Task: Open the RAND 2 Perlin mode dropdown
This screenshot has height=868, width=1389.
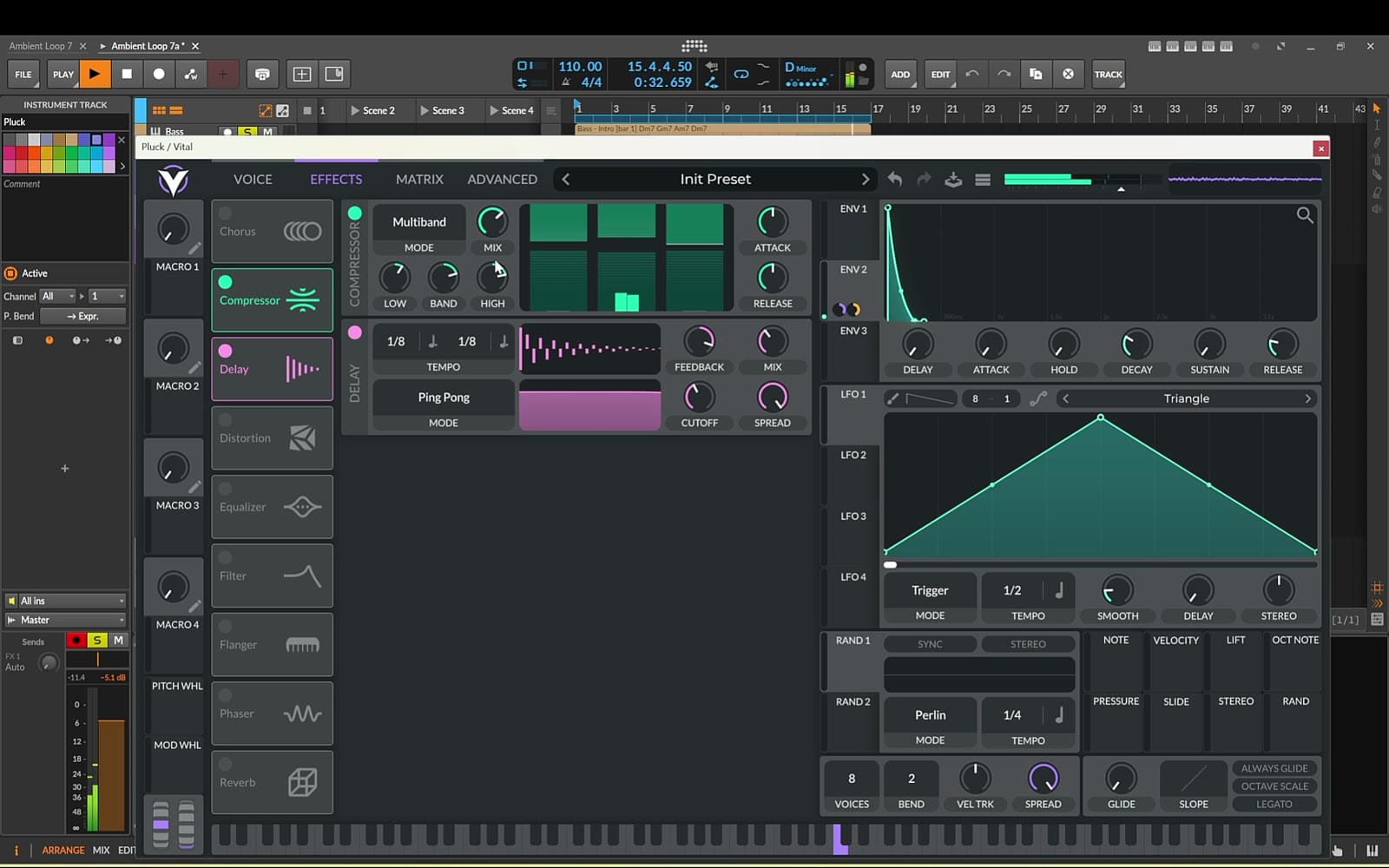Action: click(930, 715)
